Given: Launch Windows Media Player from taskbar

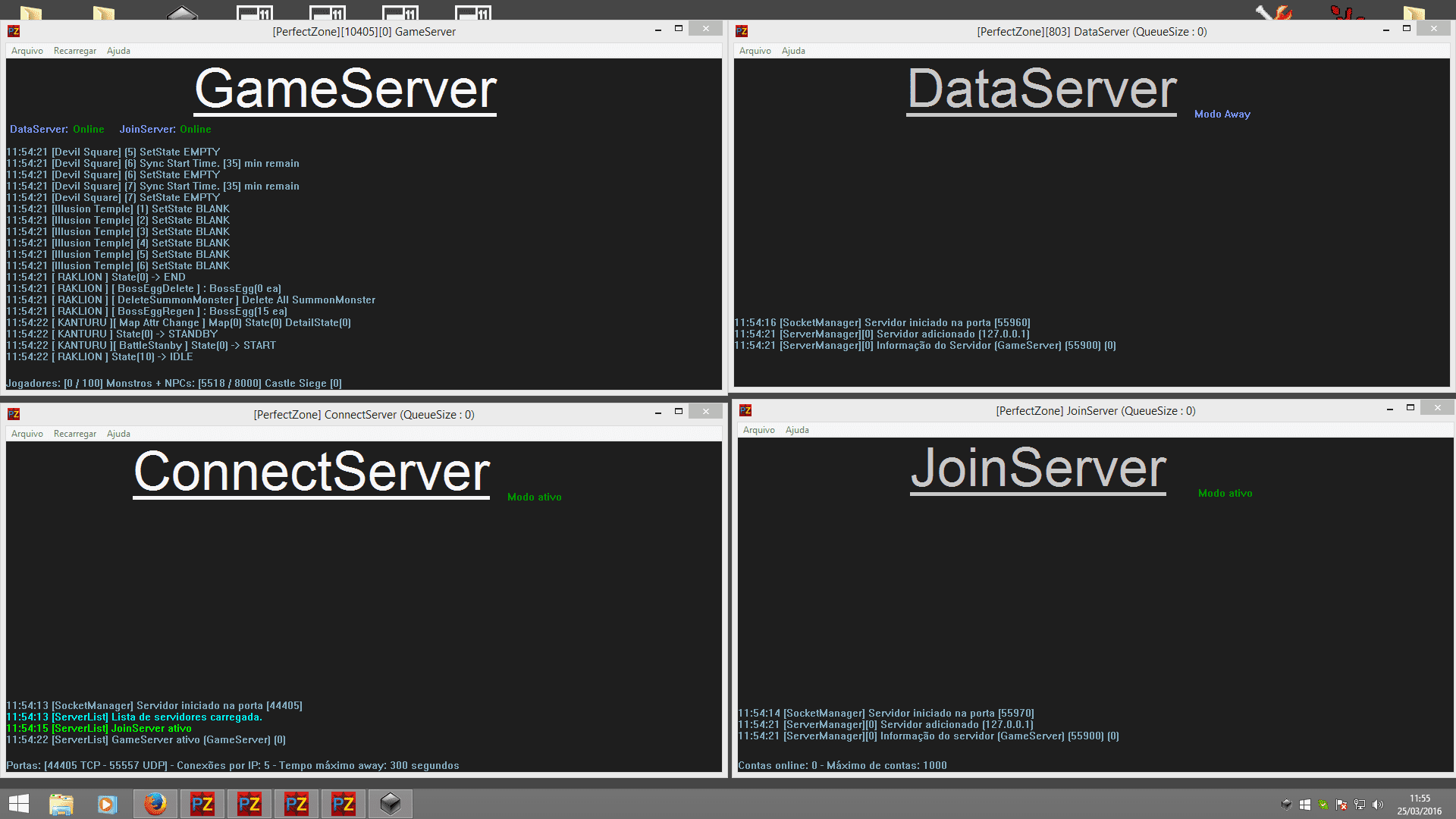Looking at the screenshot, I should pyautogui.click(x=108, y=804).
